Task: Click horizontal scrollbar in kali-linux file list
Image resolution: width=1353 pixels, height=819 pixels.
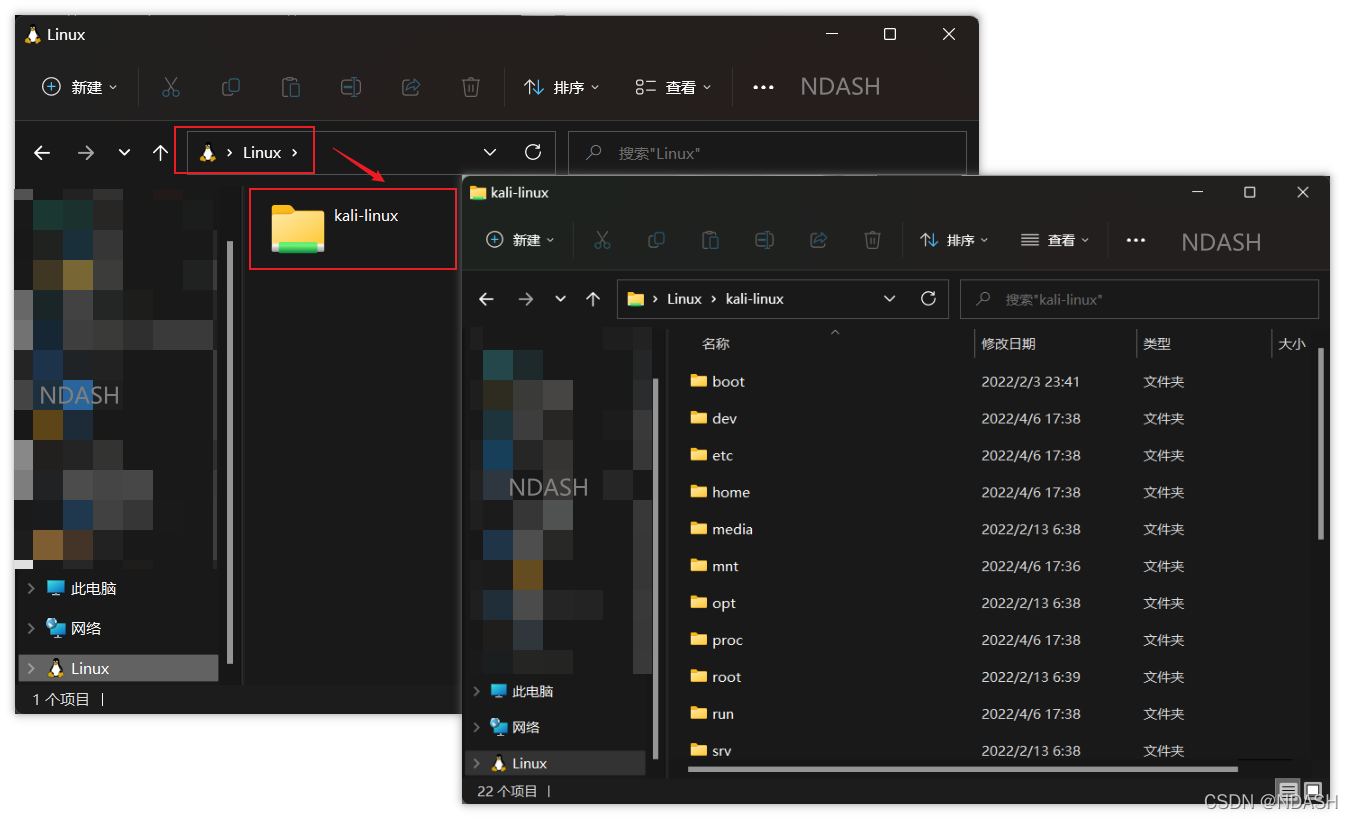Action: click(x=963, y=769)
